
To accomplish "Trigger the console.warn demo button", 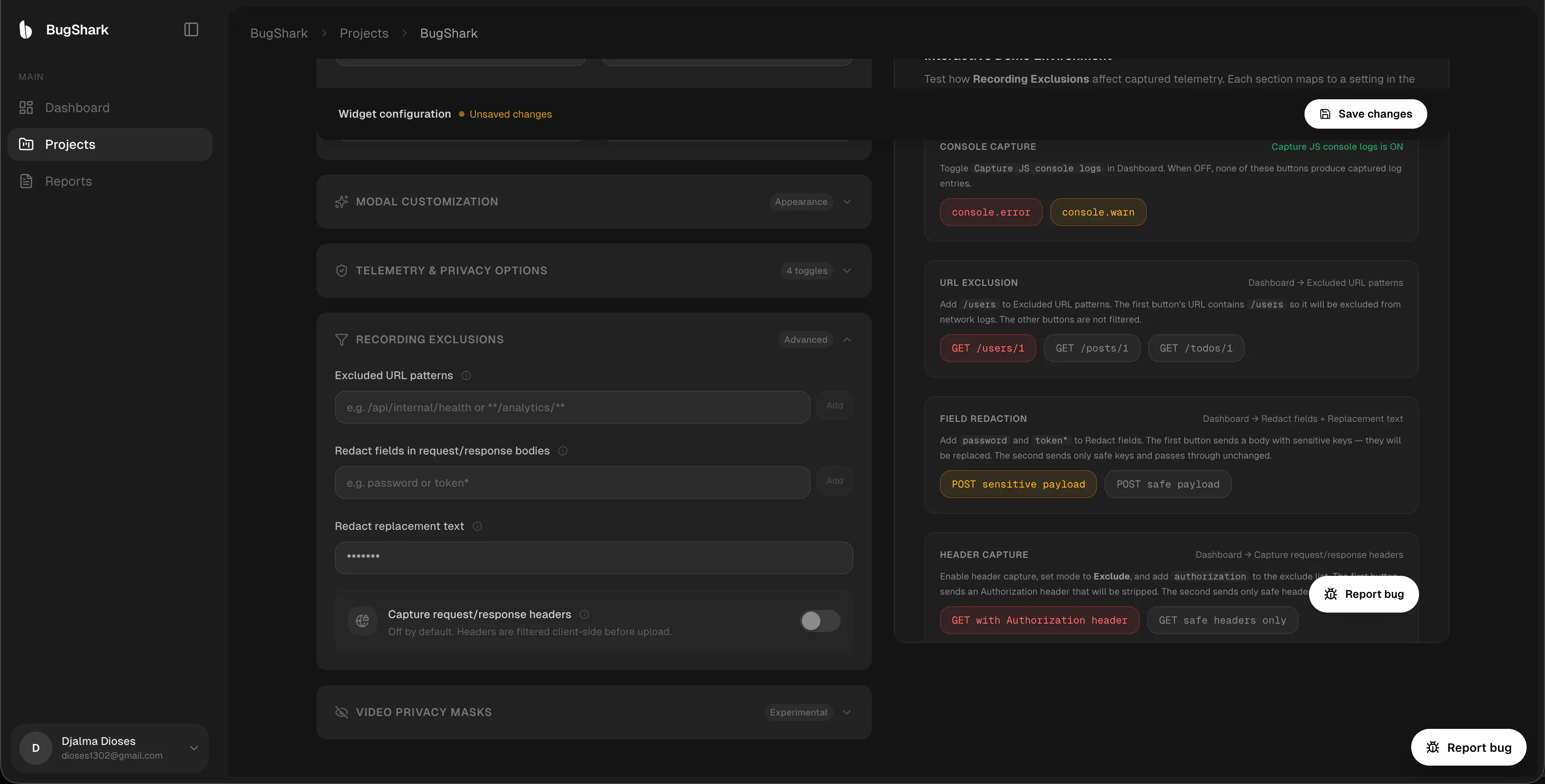I will click(x=1098, y=212).
